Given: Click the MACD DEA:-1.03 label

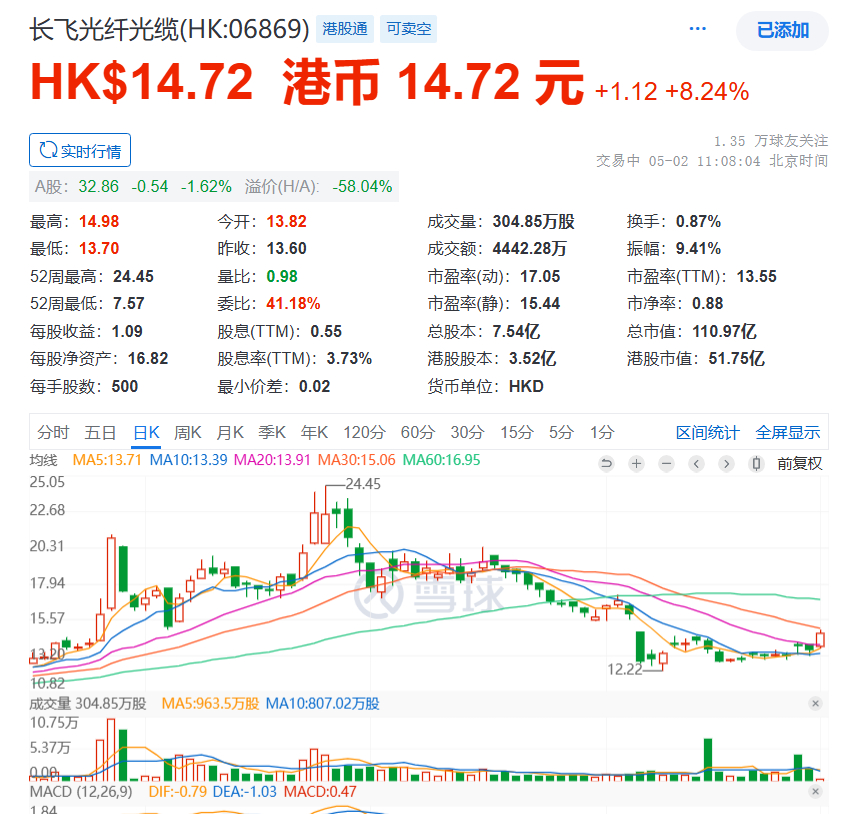Looking at the screenshot, I should pyautogui.click(x=245, y=791).
